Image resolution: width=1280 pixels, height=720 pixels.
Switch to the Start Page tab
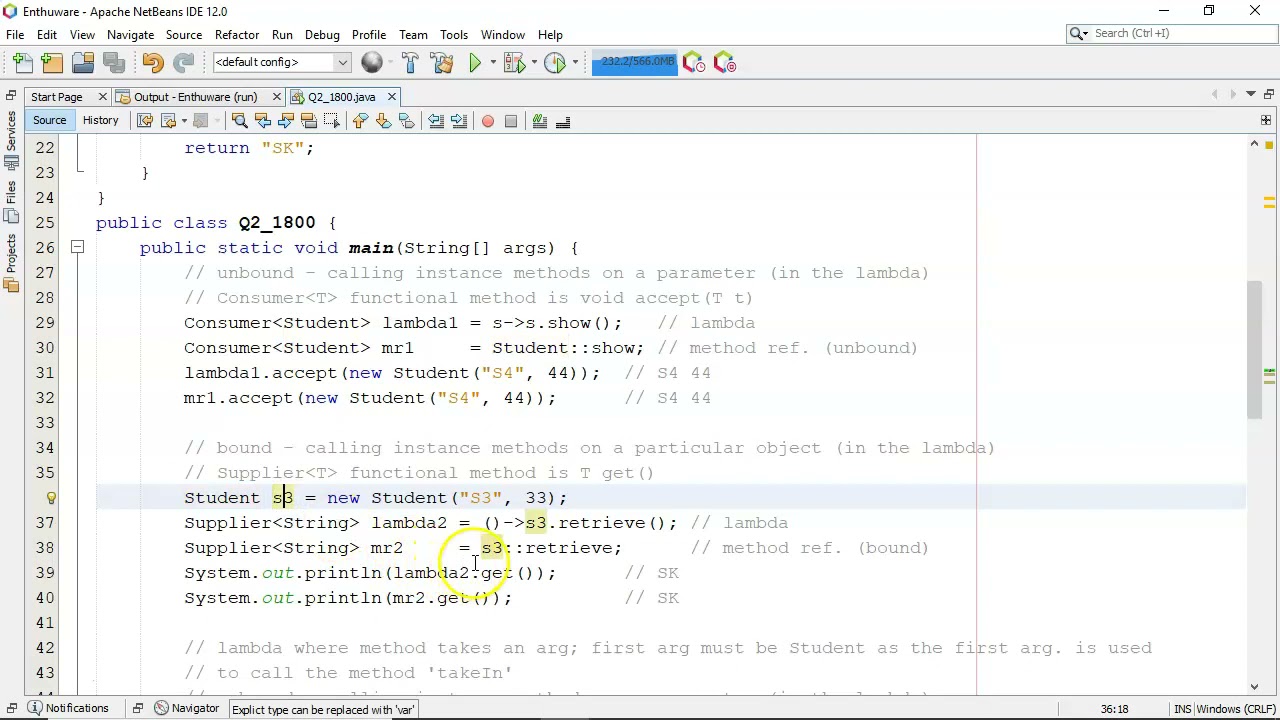point(56,97)
